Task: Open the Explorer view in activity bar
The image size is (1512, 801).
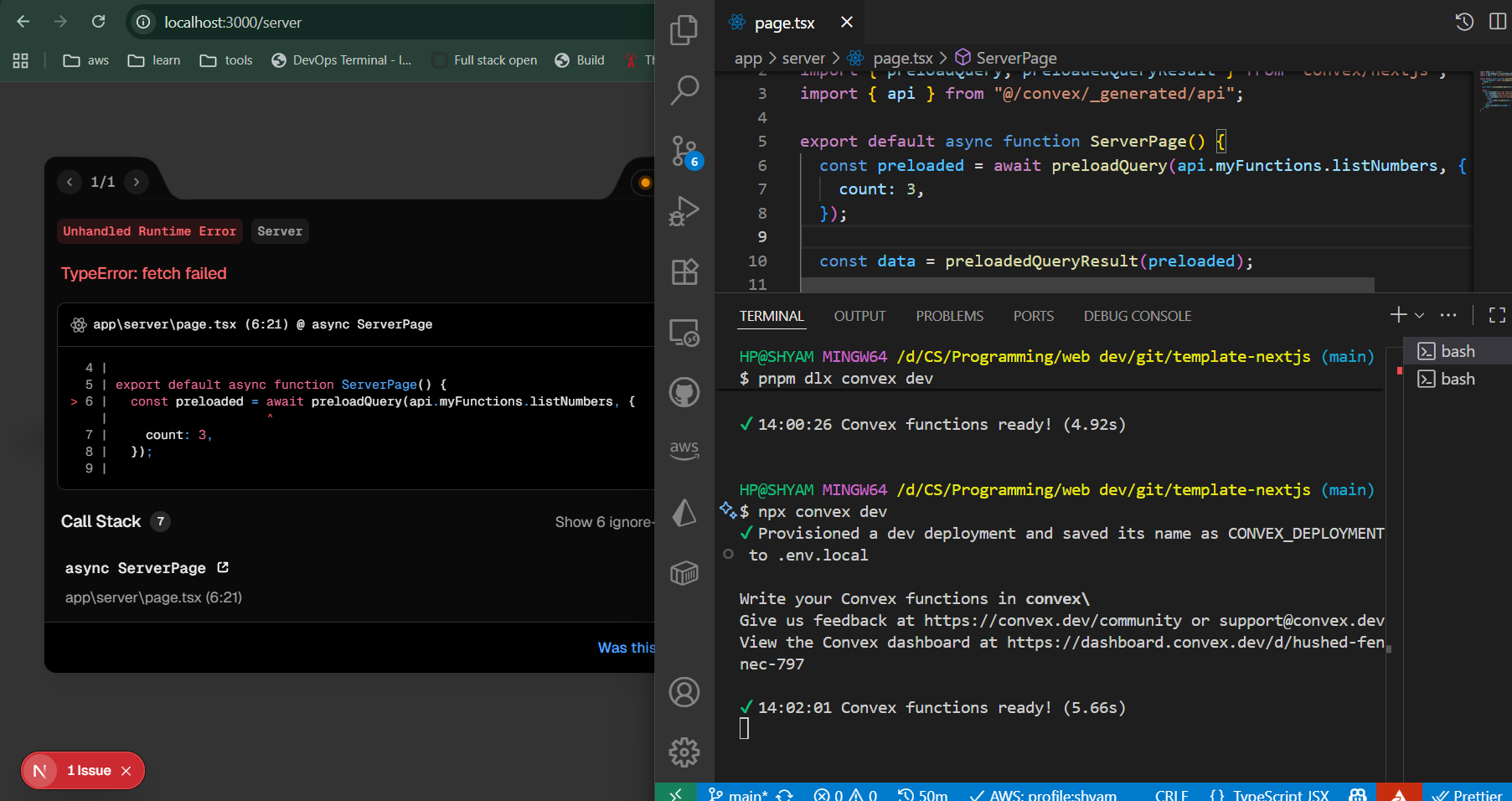Action: [684, 30]
